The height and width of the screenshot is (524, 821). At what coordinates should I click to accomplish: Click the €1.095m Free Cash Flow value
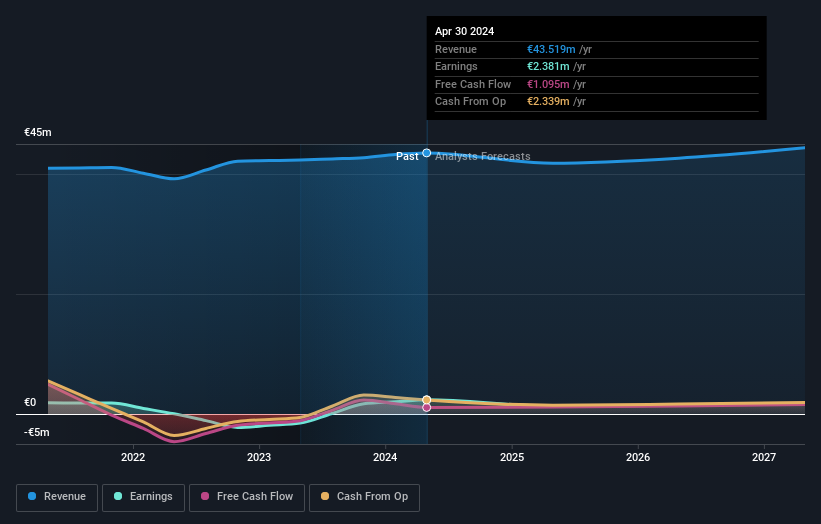548,84
